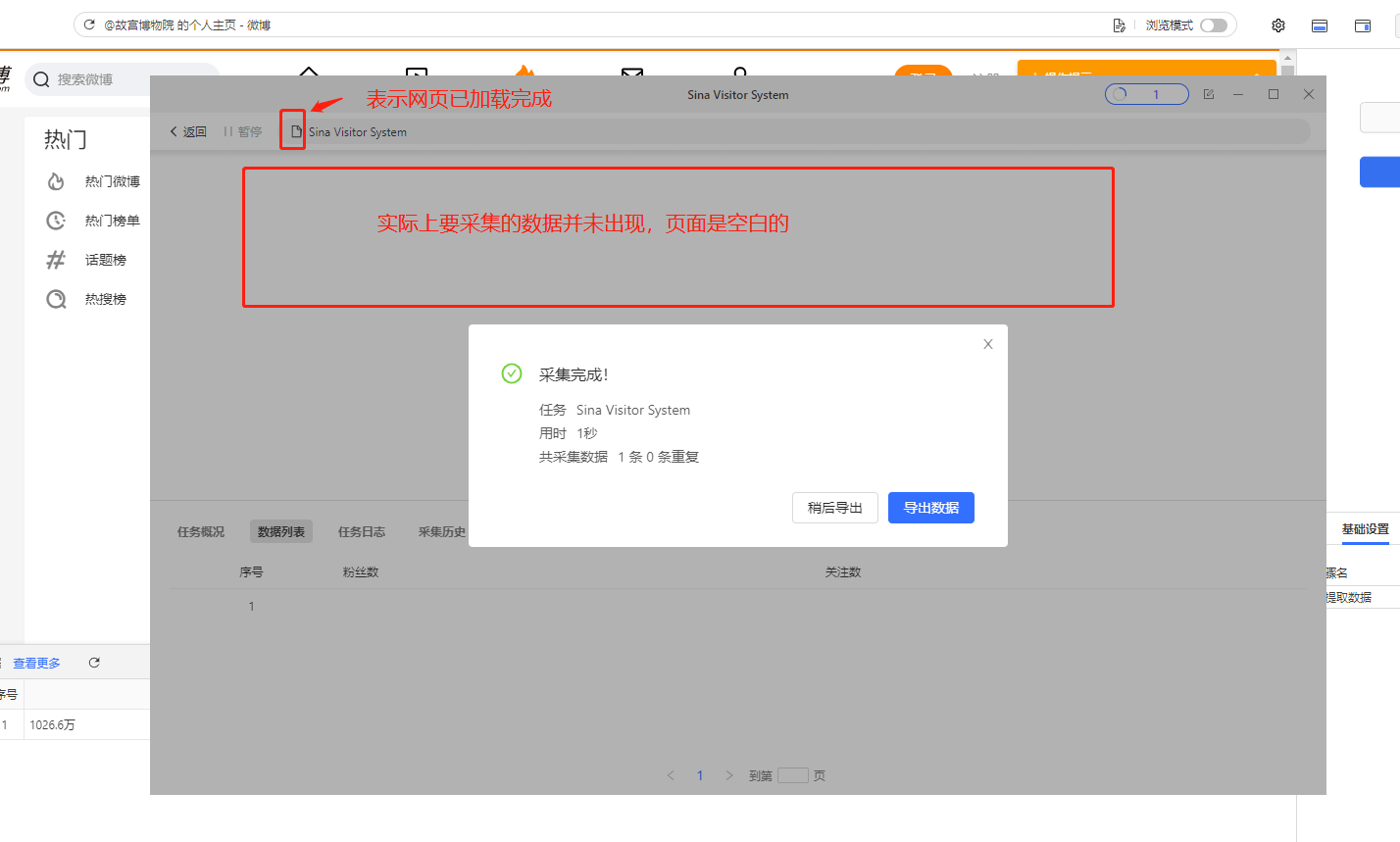Click the page document icon beside Sina Visitor System

click(x=296, y=131)
